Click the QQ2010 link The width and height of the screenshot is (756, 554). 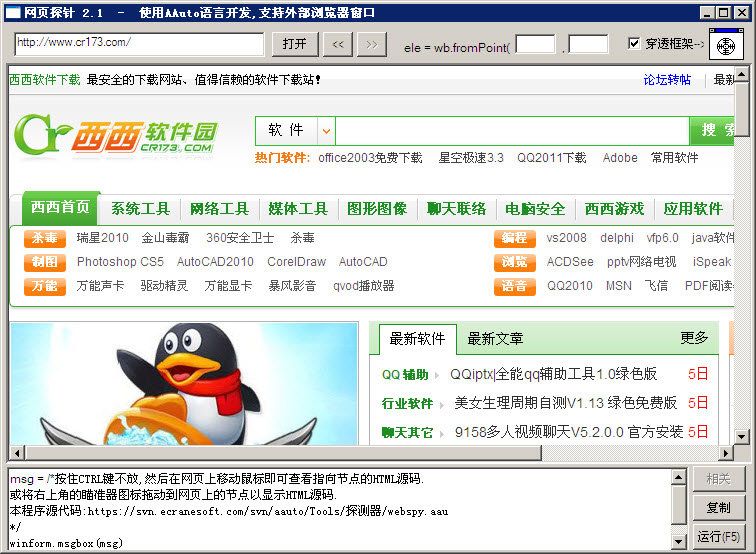pyautogui.click(x=569, y=286)
